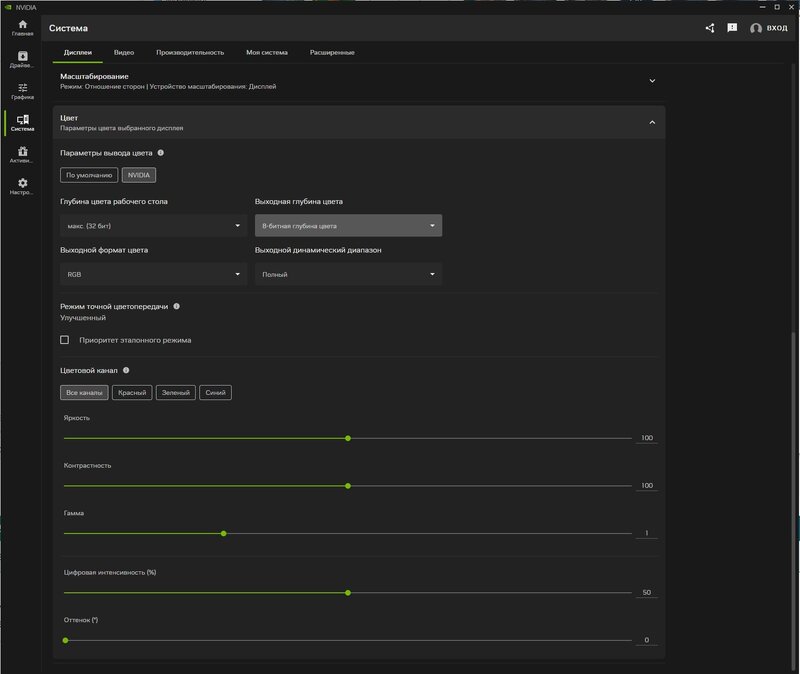This screenshot has width=800, height=674.
Task: Click the Масштабирование section title
Action: pyautogui.click(x=94, y=76)
